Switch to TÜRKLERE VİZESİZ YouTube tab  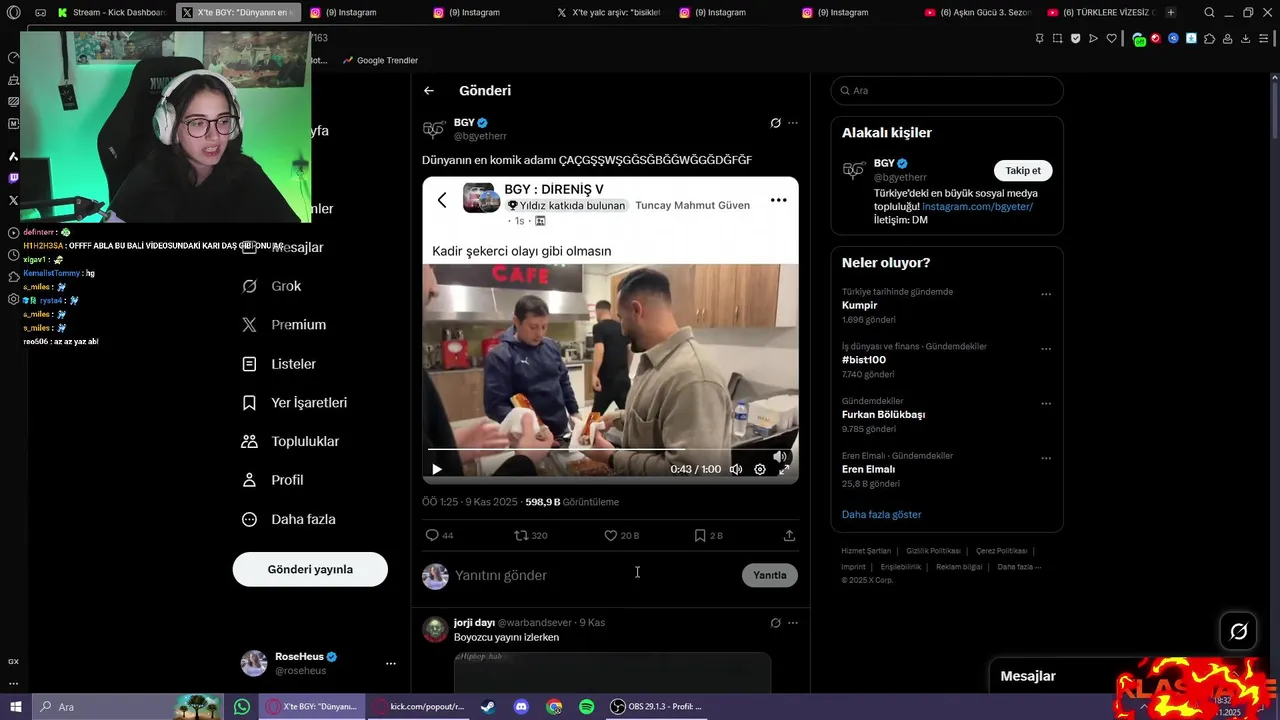coord(1100,13)
